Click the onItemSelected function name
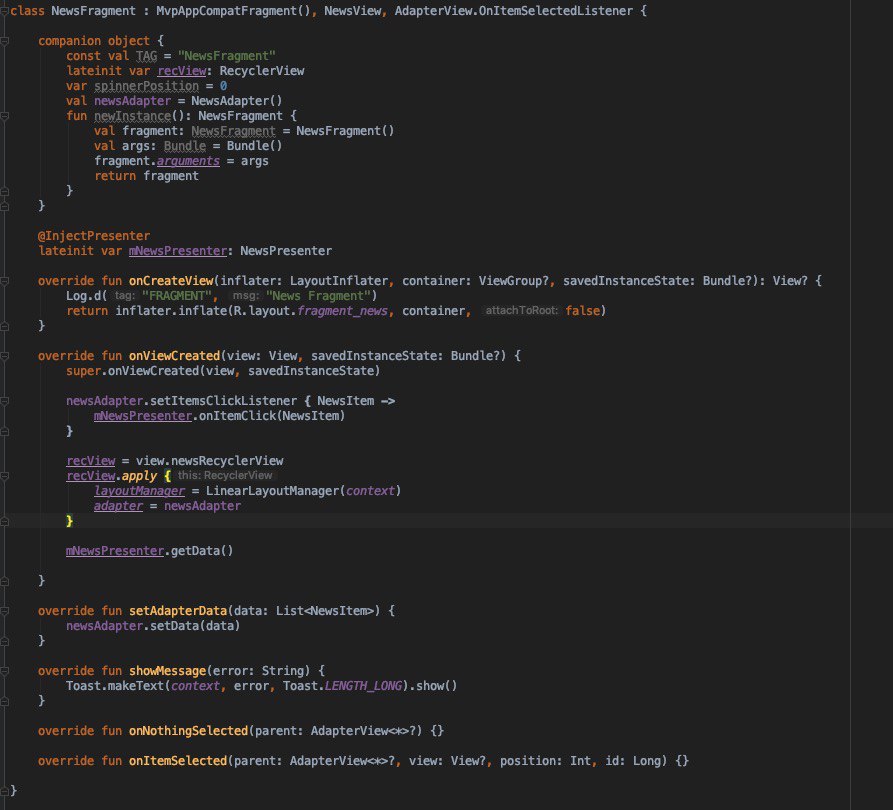893x810 pixels. click(x=178, y=761)
